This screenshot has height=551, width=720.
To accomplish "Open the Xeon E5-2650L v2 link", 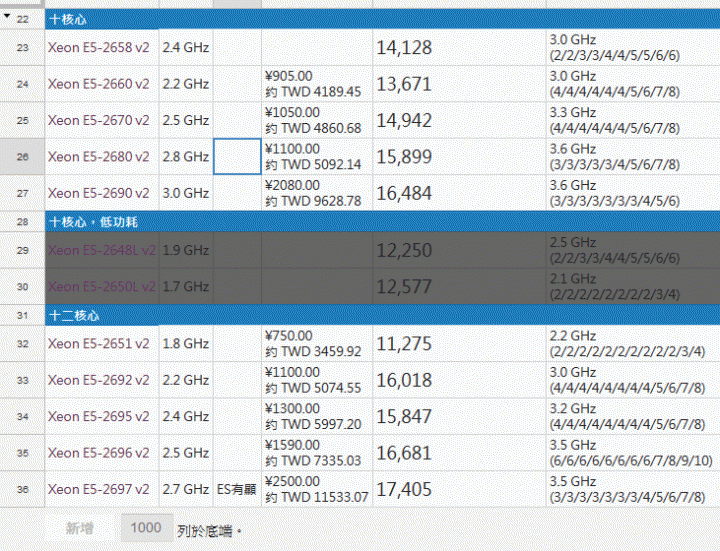I will tap(102, 287).
